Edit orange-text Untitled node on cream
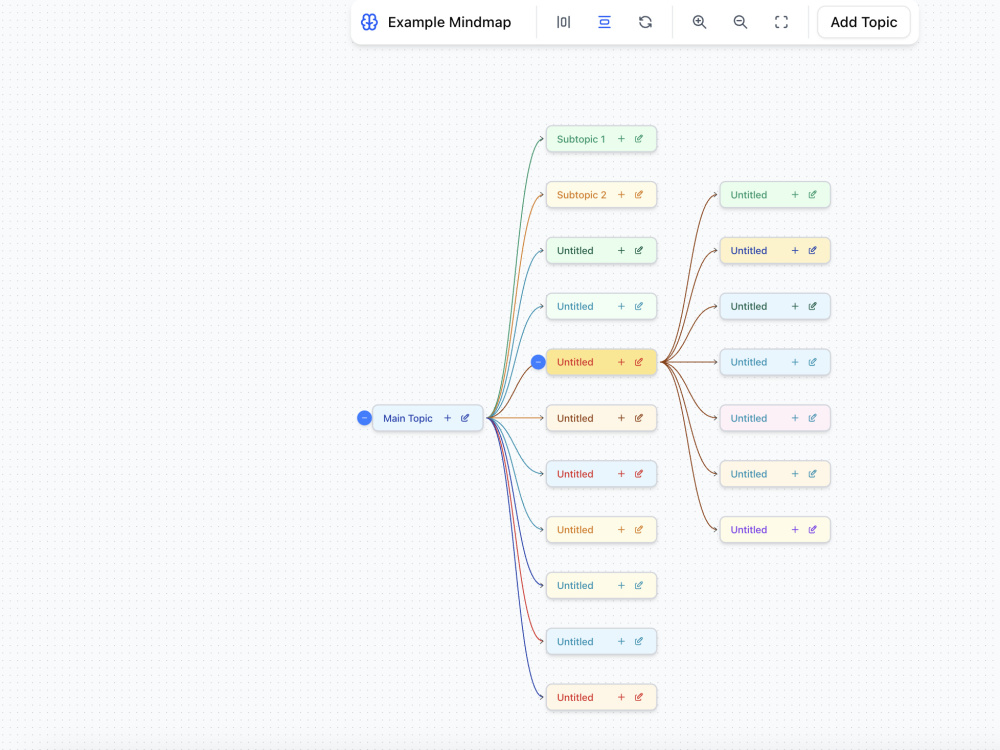Viewport: 1000px width, 750px height. point(638,529)
